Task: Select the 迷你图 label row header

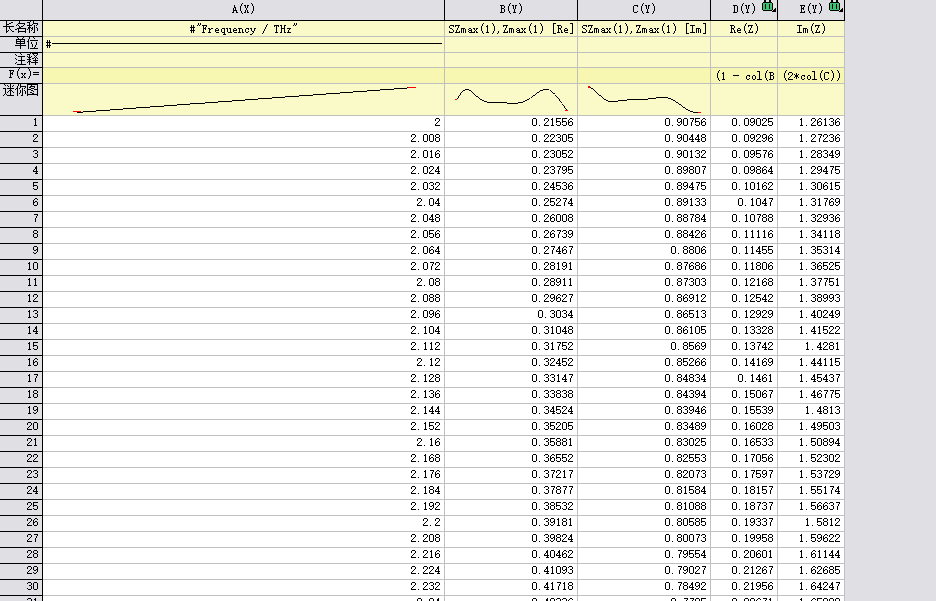Action: pyautogui.click(x=21, y=99)
